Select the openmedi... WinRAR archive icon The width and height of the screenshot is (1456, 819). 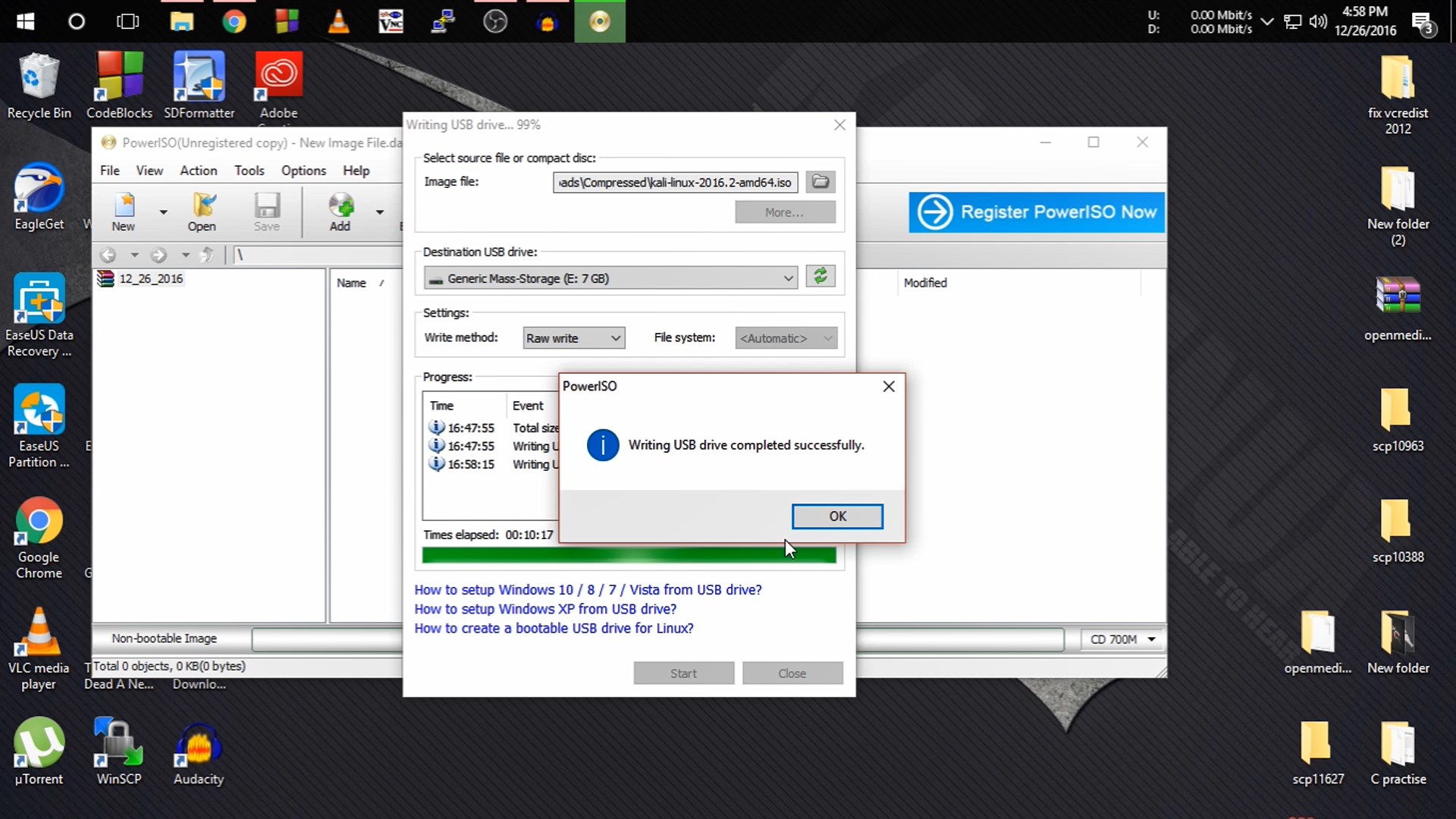(x=1398, y=309)
